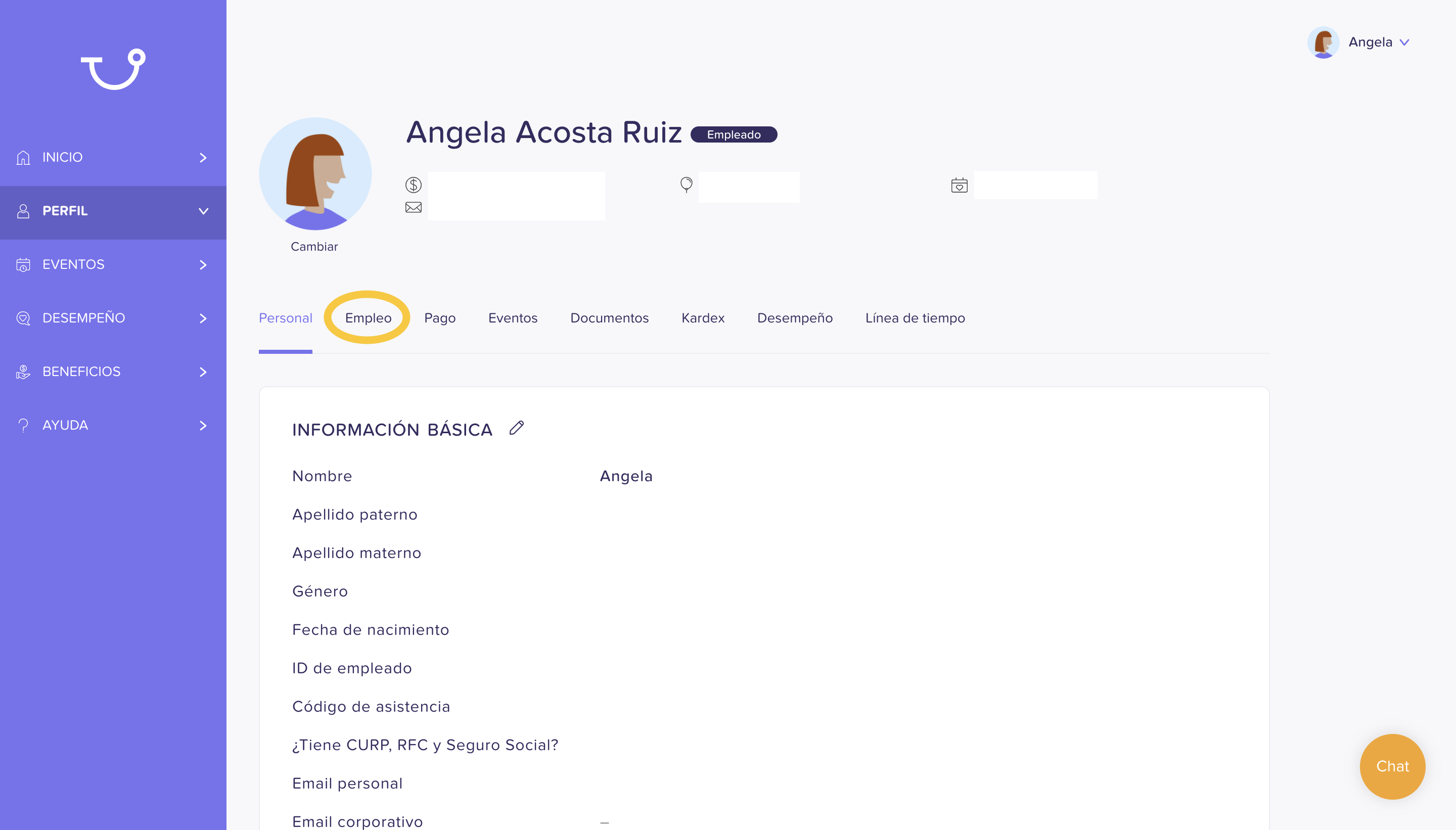Screen dimensions: 1456x830
Task: Click the dollar salary icon in the header
Action: 414,185
